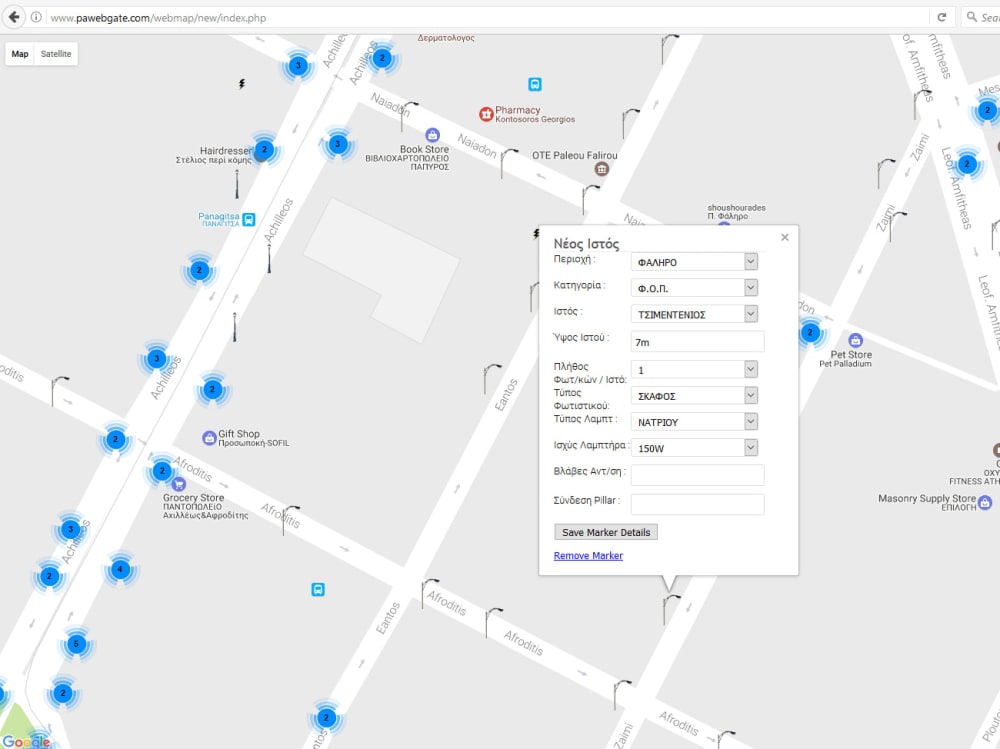Screen dimensions: 1000x749
Task: Click the Save Marker Details button
Action: coord(605,531)
